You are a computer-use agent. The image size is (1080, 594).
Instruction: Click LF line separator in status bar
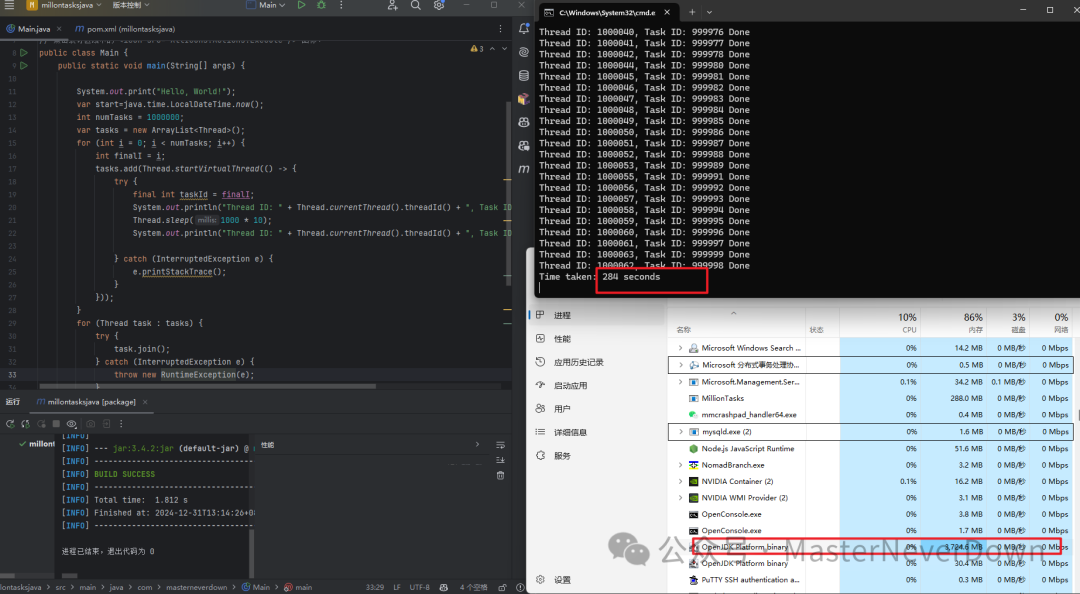point(397,587)
